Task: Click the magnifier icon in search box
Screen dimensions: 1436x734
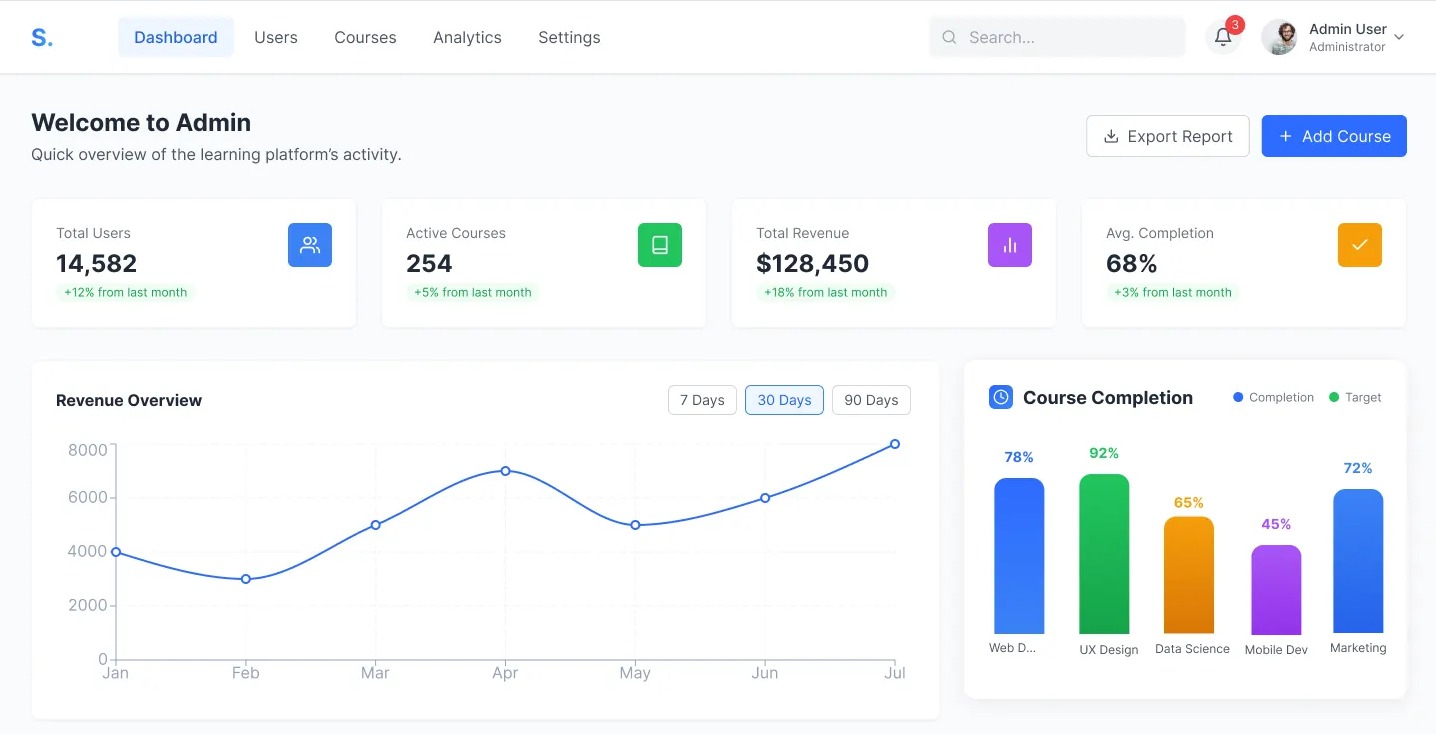Action: tap(949, 38)
